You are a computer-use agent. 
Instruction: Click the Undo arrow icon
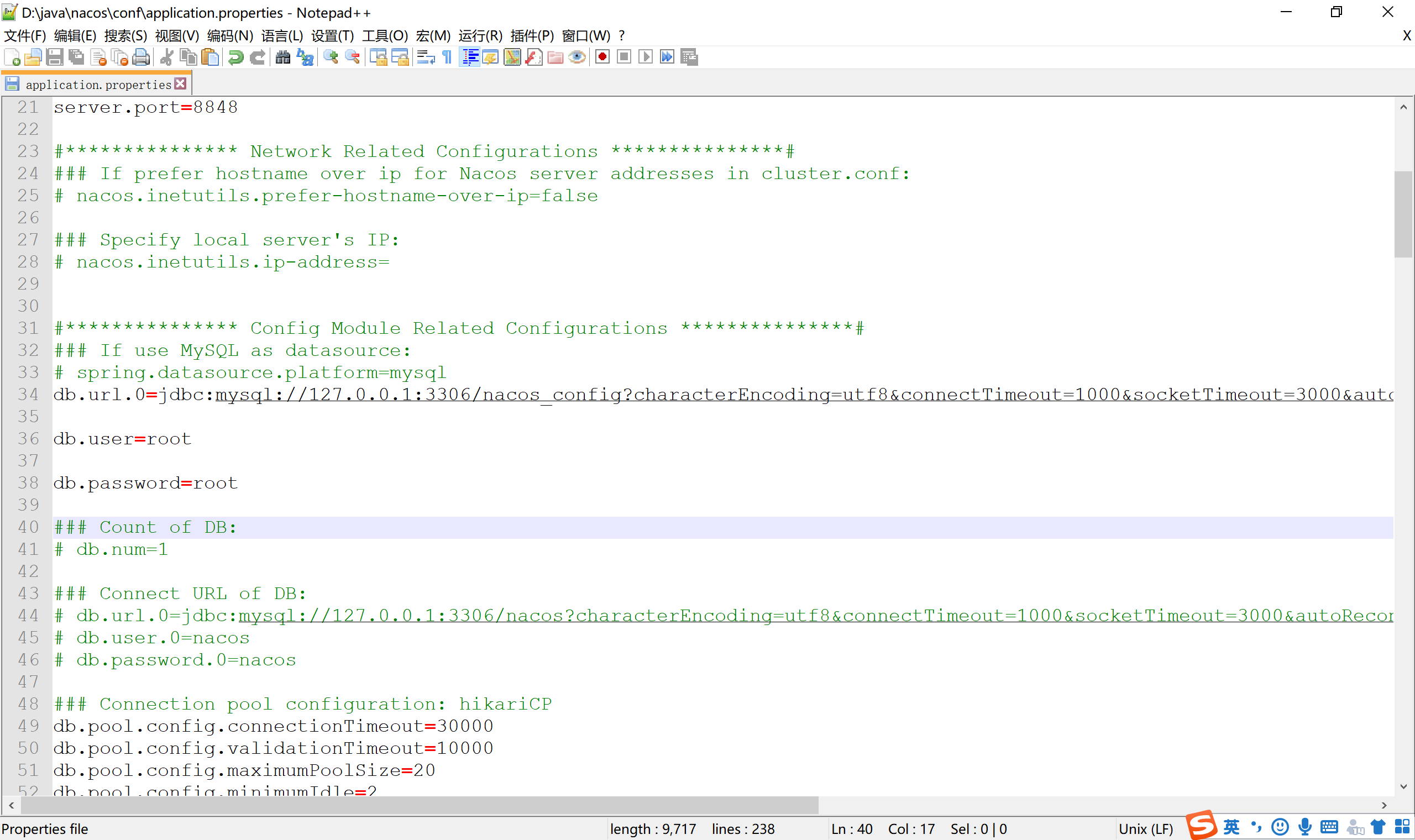pos(236,57)
